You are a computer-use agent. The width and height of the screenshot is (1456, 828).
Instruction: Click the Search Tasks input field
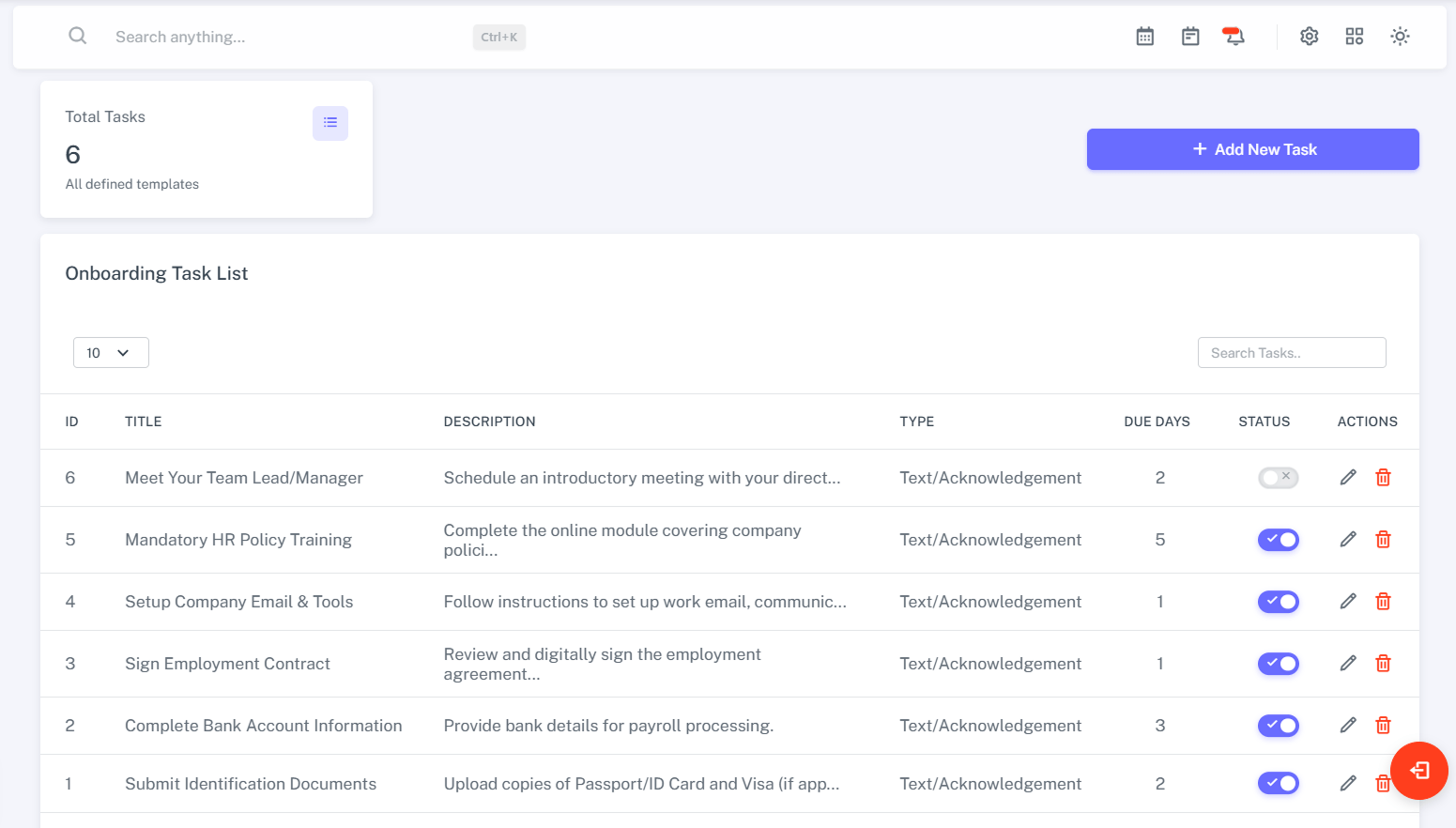[1291, 353]
